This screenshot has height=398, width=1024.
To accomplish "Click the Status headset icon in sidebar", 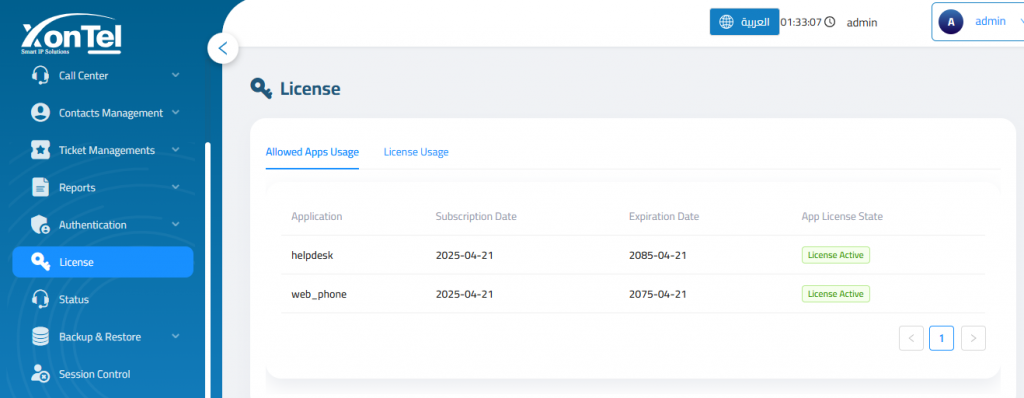I will (40, 299).
